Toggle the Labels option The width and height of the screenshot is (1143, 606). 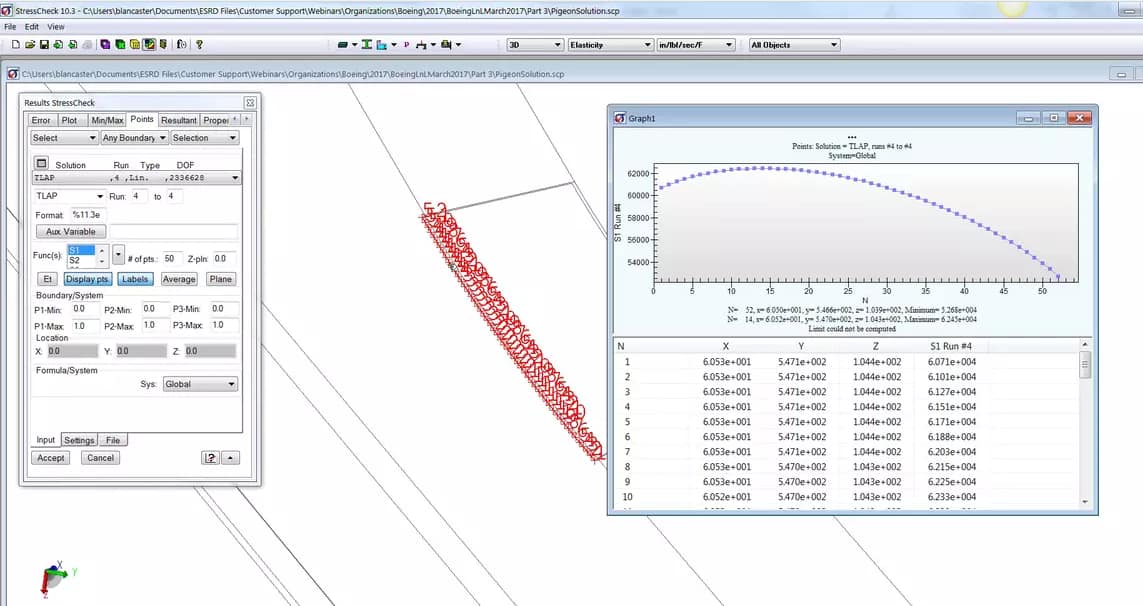click(135, 279)
